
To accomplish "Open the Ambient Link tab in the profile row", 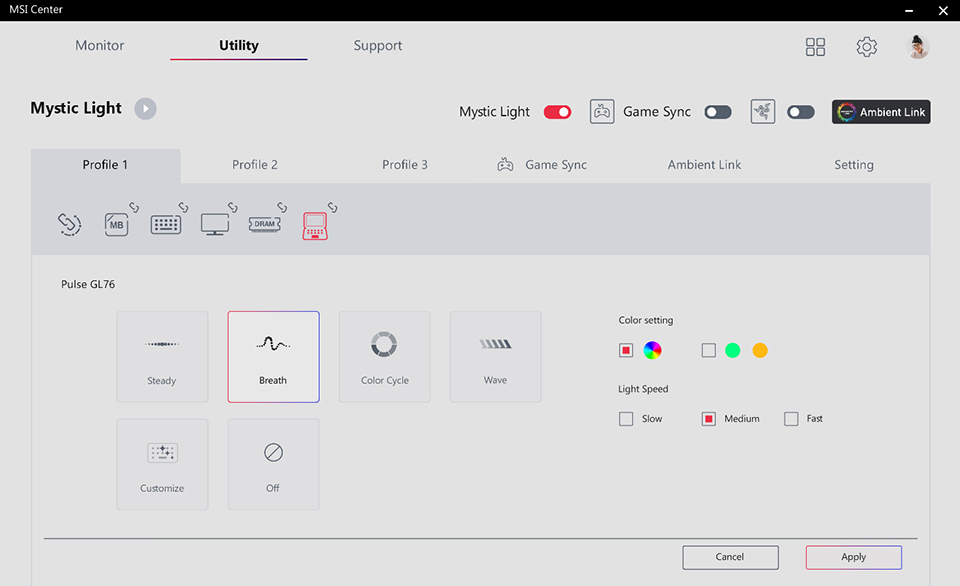I will click(704, 165).
